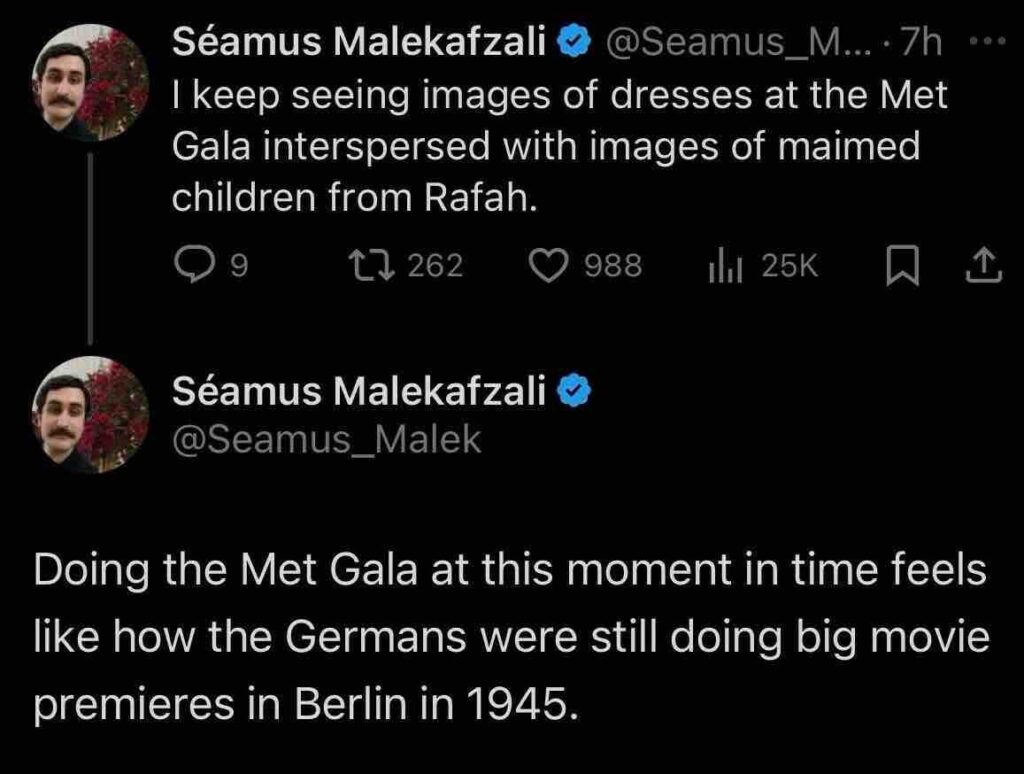This screenshot has width=1024, height=774.
Task: View analytics via the bar chart icon
Action: coord(725,265)
